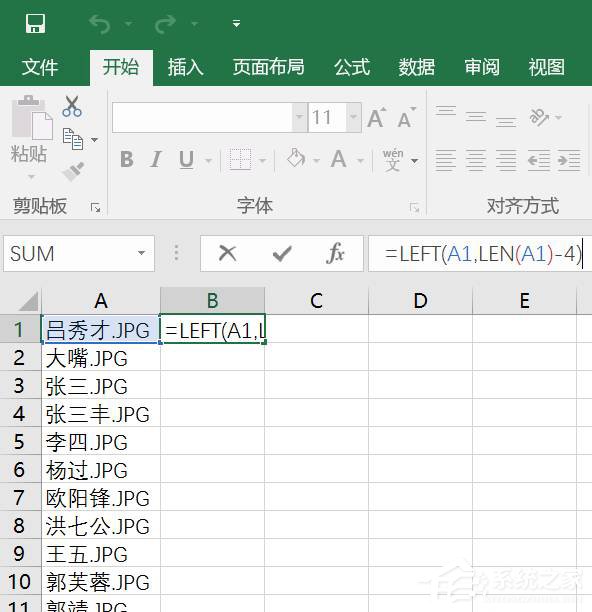Click the 粘贴 paste clipboard icon
The width and height of the screenshot is (592, 612).
(x=32, y=118)
